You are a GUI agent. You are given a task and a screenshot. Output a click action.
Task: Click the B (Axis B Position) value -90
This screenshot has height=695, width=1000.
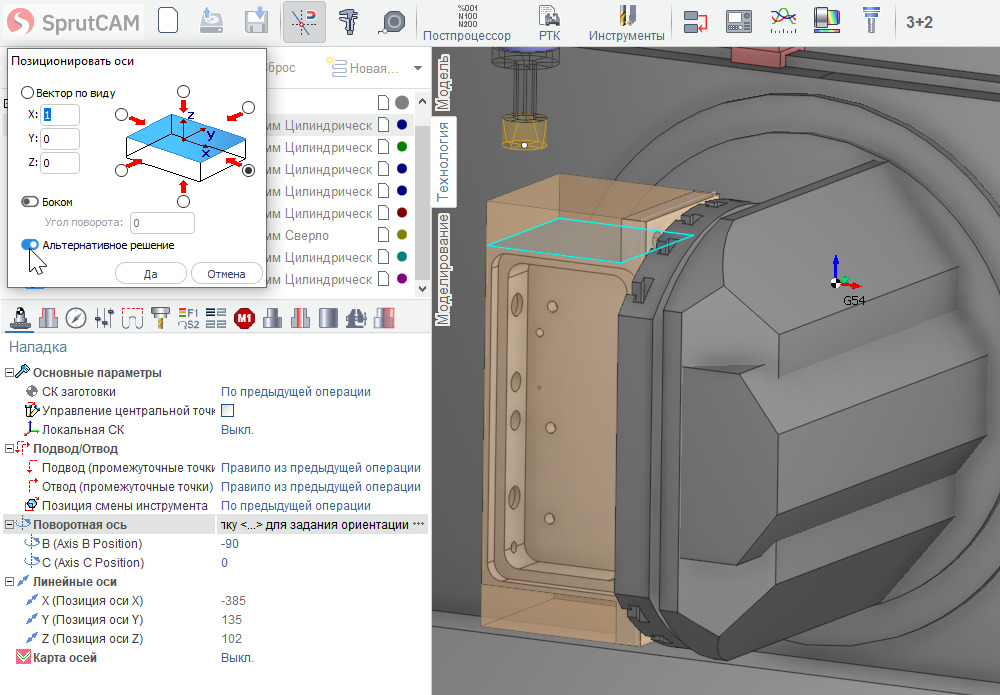pos(230,544)
